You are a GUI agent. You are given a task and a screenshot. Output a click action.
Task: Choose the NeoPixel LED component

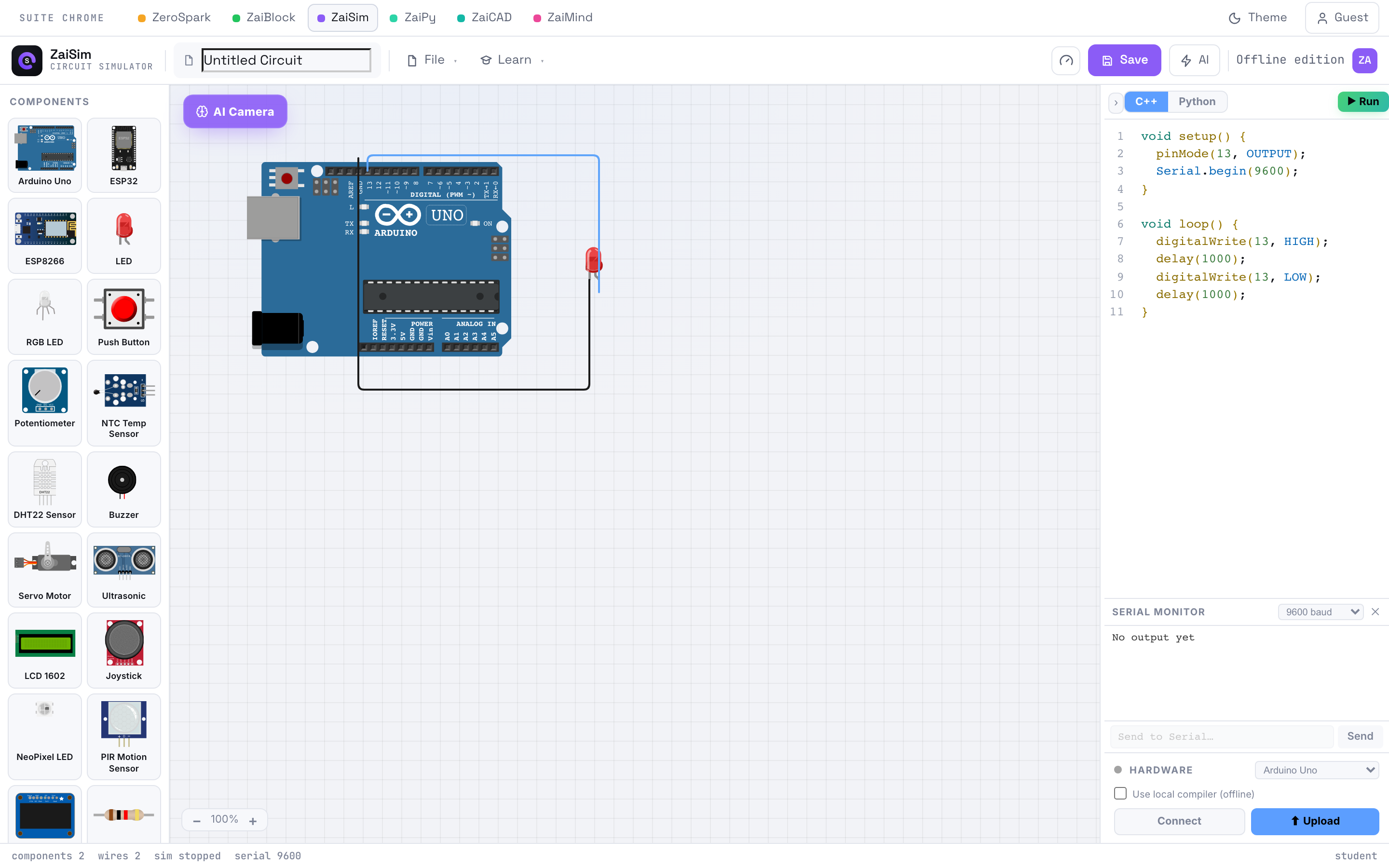tap(45, 736)
